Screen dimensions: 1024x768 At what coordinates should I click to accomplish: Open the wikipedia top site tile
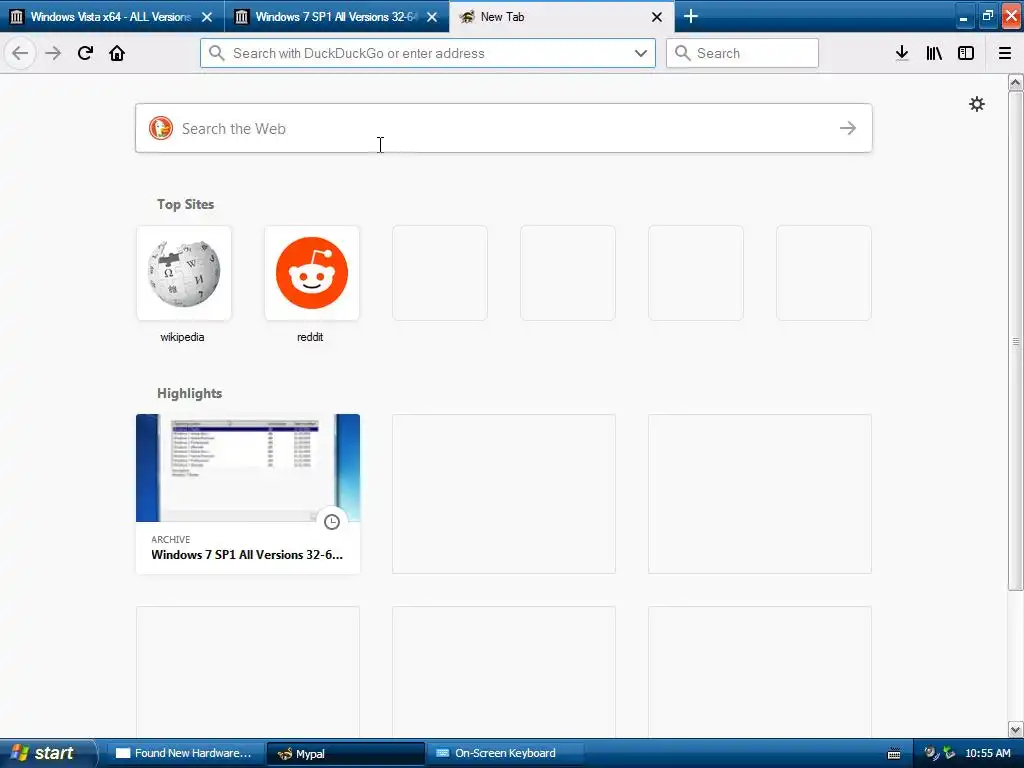tap(184, 273)
